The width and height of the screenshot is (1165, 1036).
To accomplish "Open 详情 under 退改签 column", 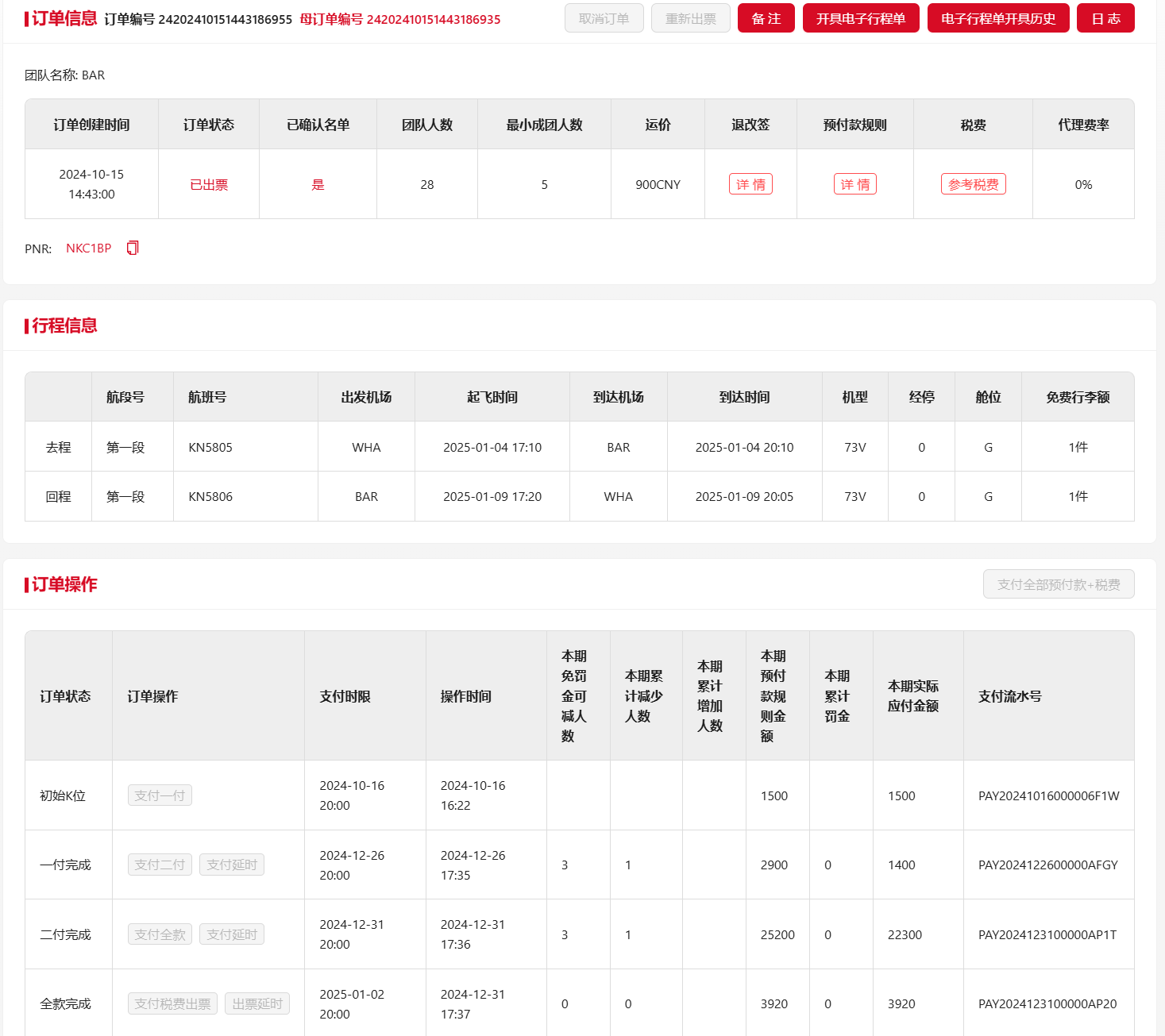I will point(750,184).
